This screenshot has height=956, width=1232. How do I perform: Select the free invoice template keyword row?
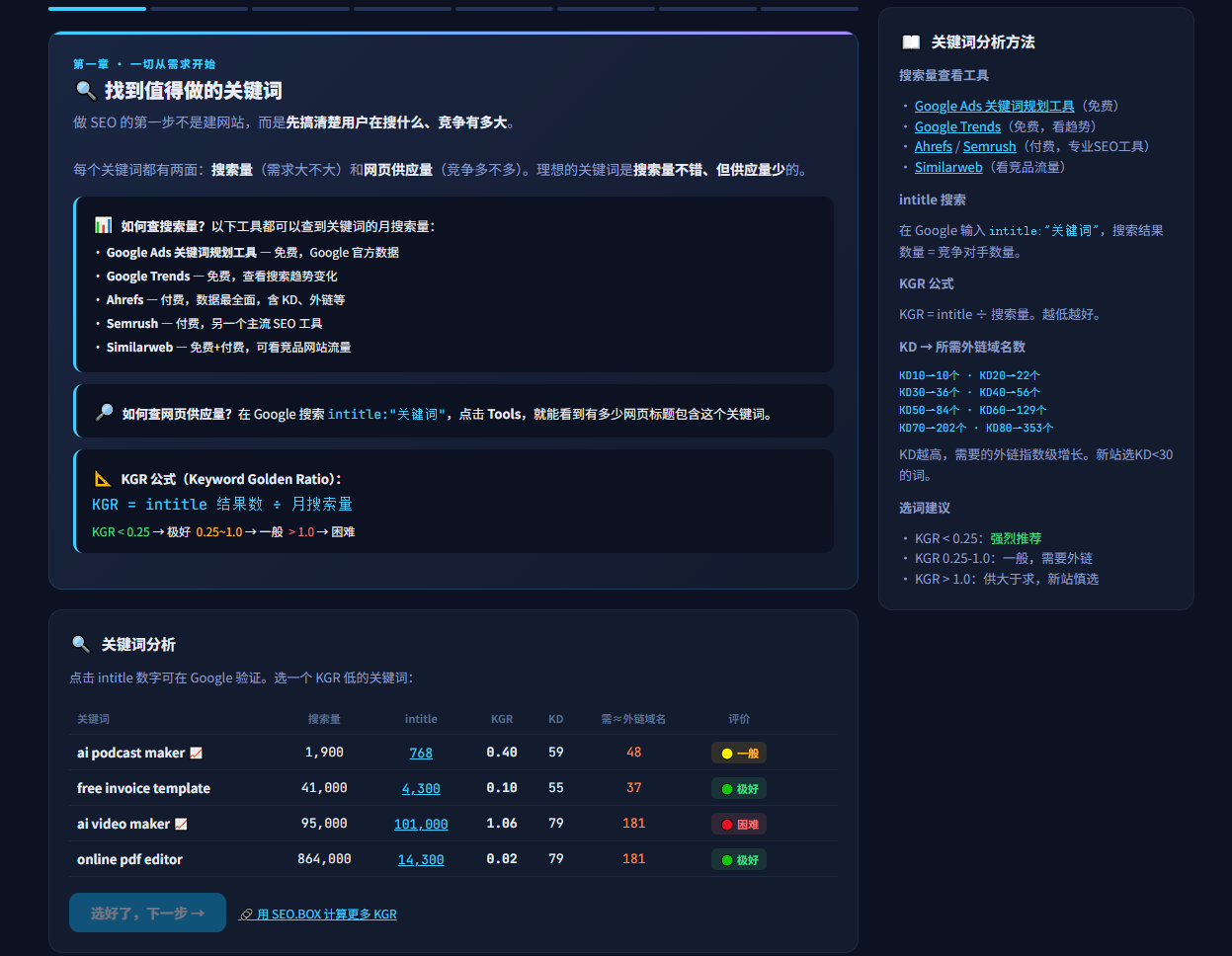(x=453, y=788)
